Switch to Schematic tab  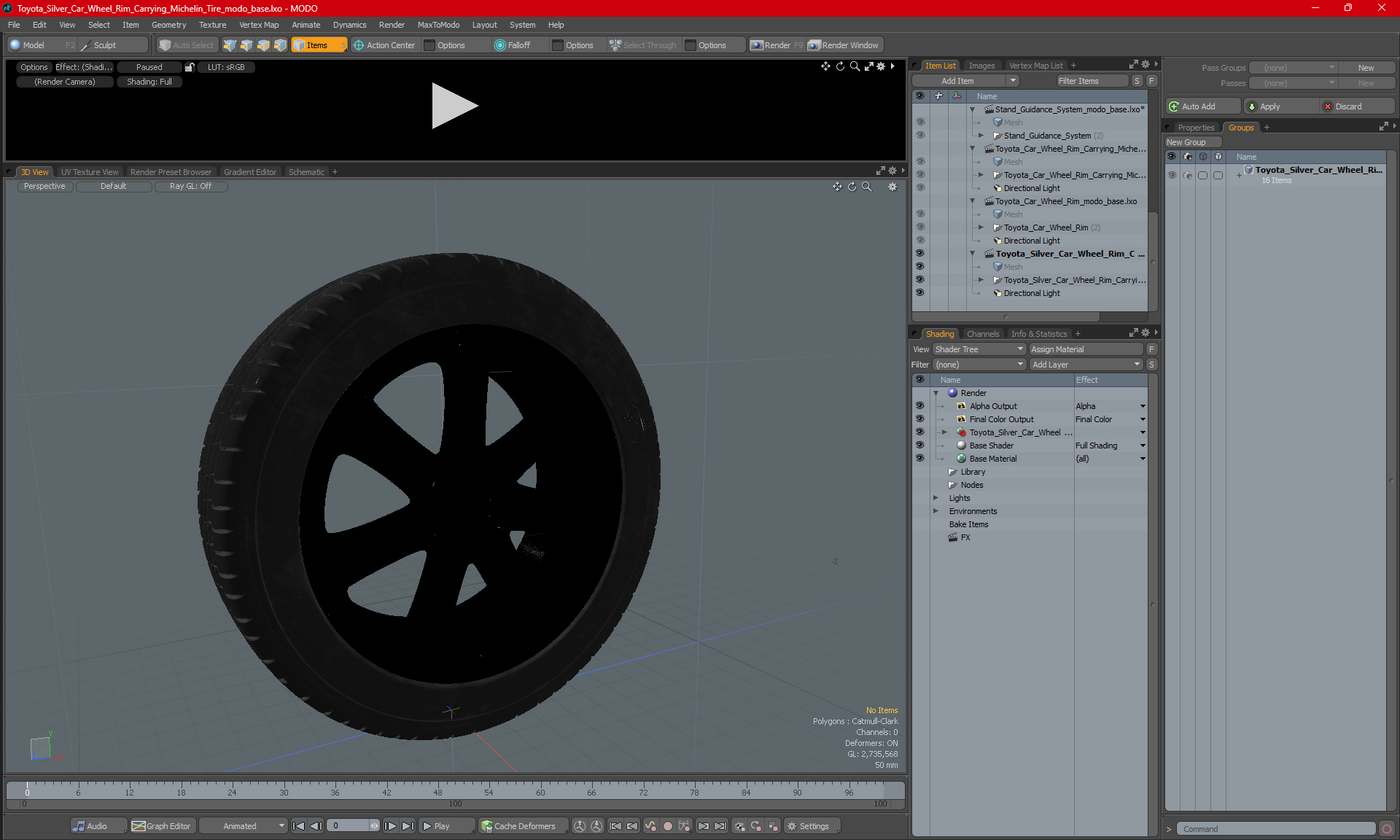[306, 172]
